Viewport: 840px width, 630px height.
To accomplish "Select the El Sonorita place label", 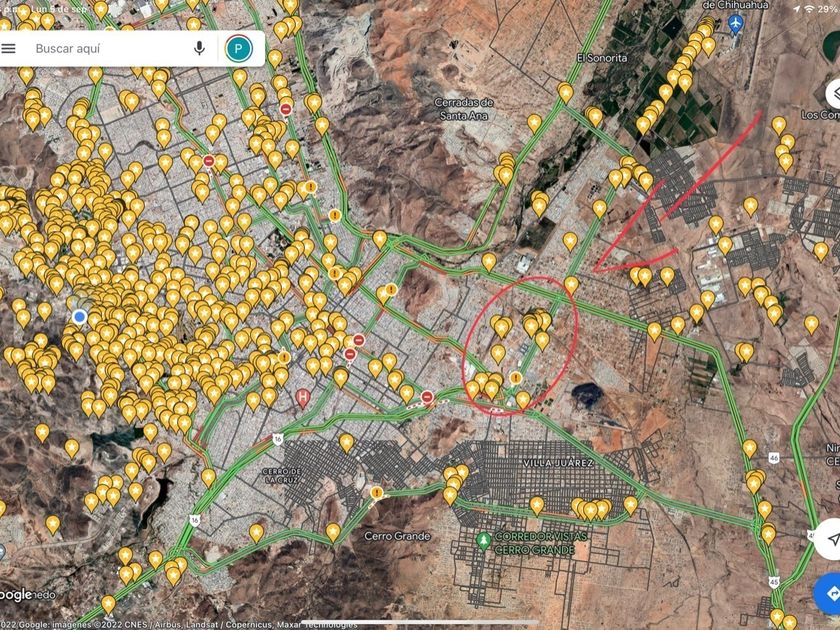I will point(601,58).
